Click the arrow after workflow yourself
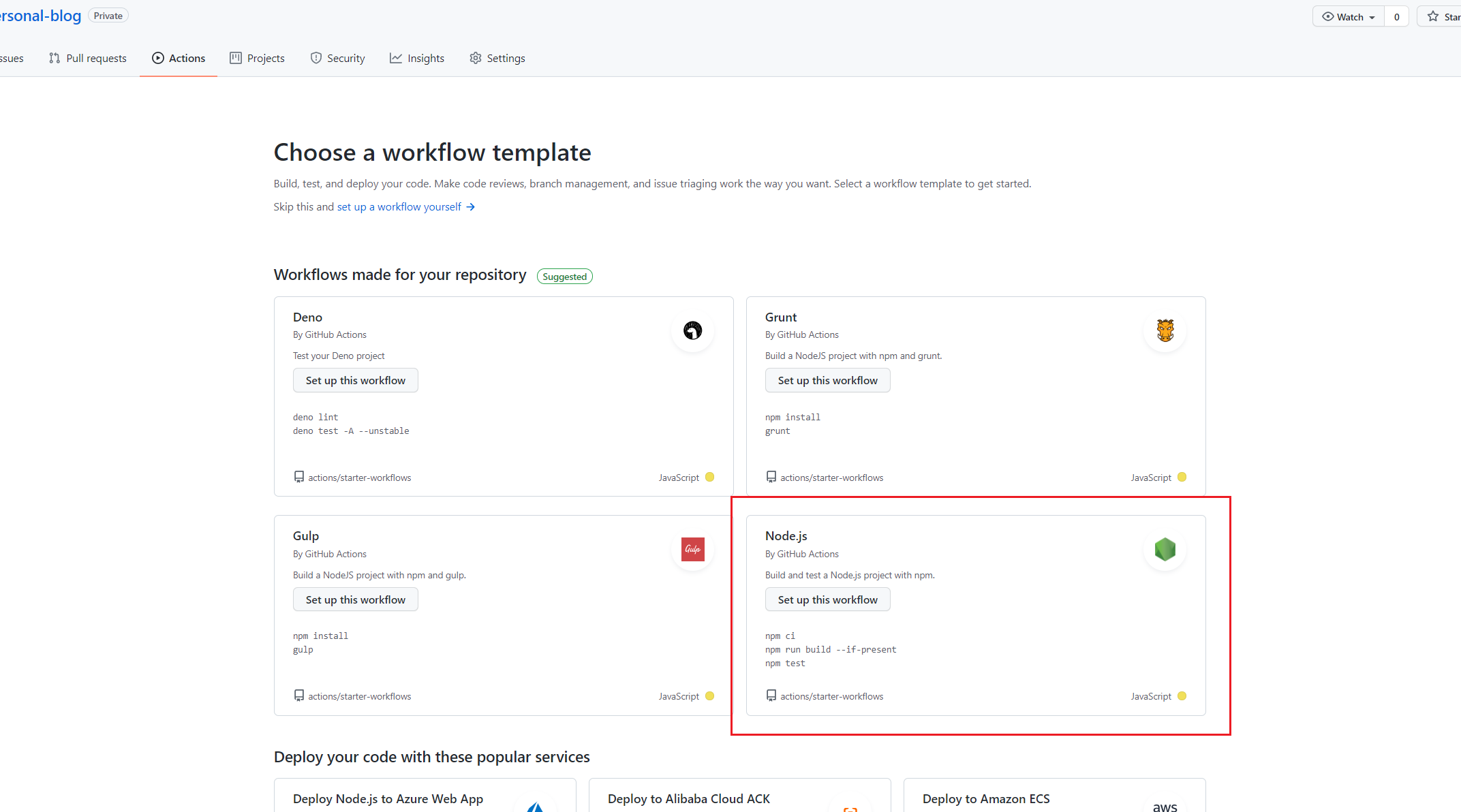The image size is (1461, 812). pos(470,207)
